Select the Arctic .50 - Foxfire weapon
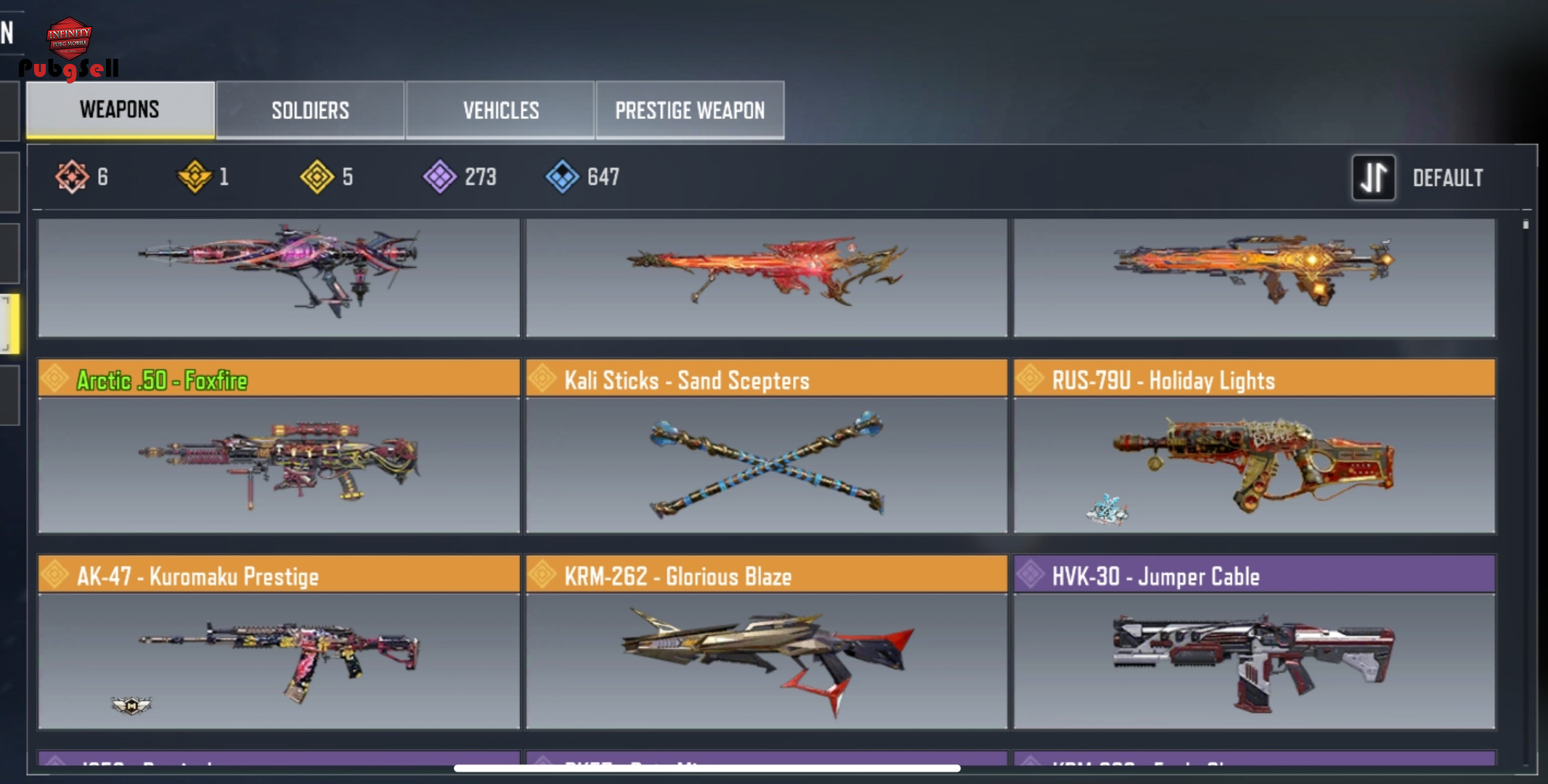This screenshot has width=1548, height=784. pyautogui.click(x=279, y=446)
